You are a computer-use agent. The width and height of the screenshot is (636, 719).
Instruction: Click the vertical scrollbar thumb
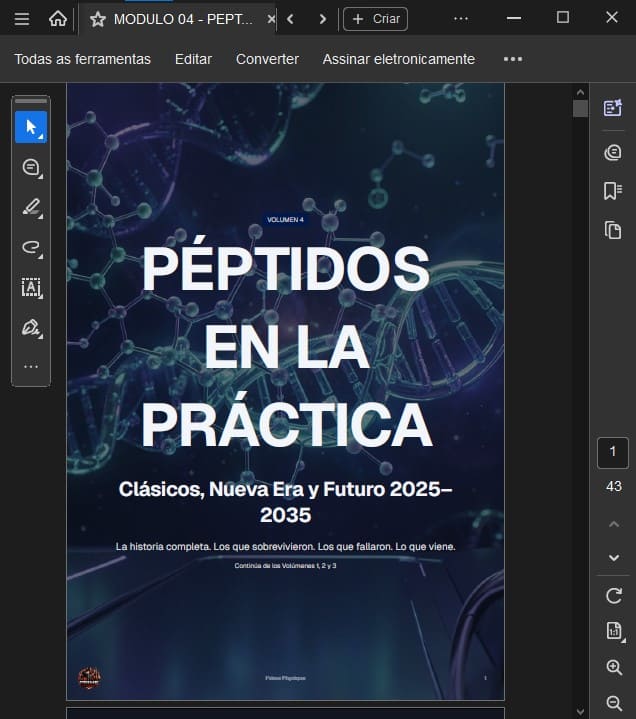tap(580, 109)
